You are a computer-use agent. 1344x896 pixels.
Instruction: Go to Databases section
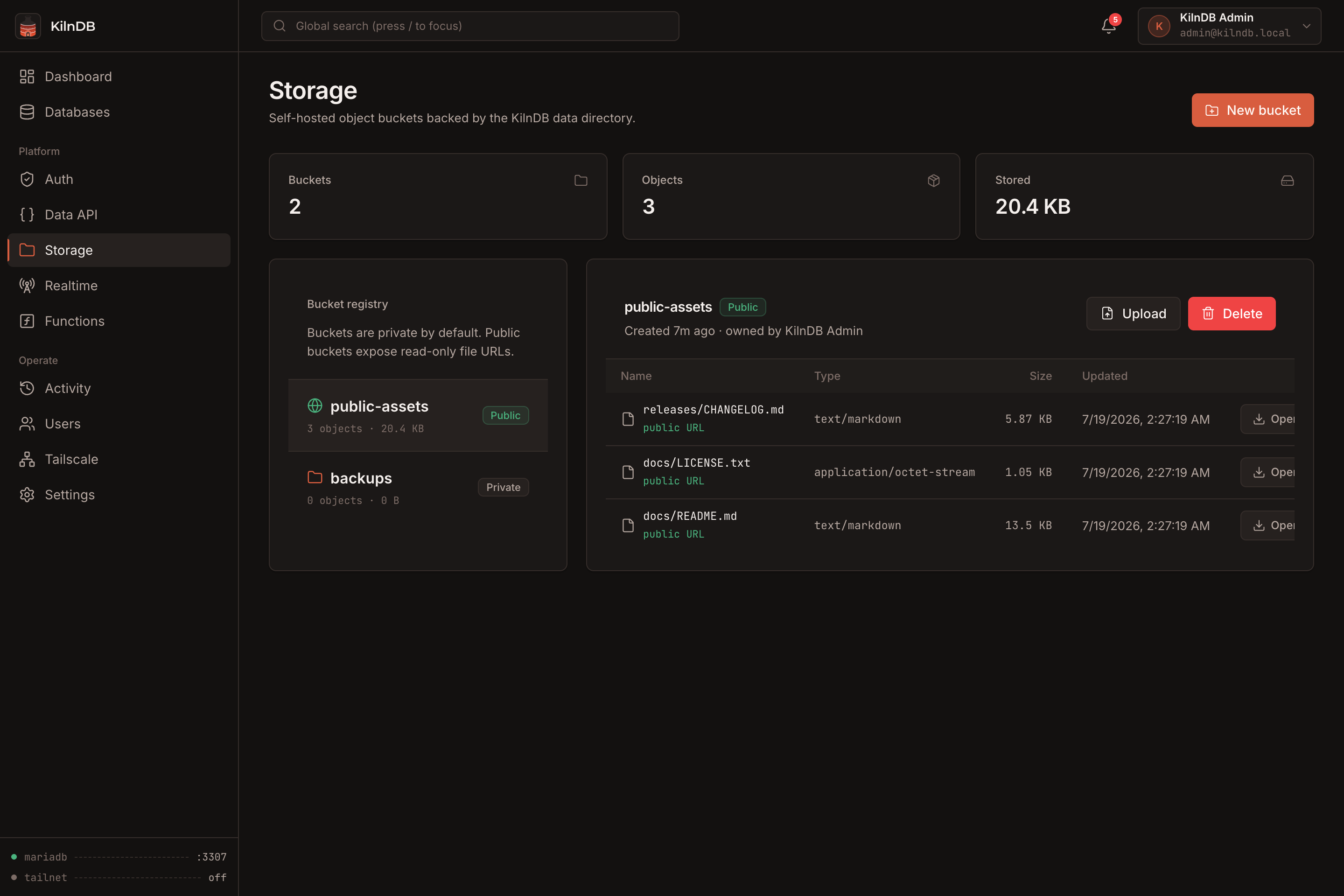(119, 112)
